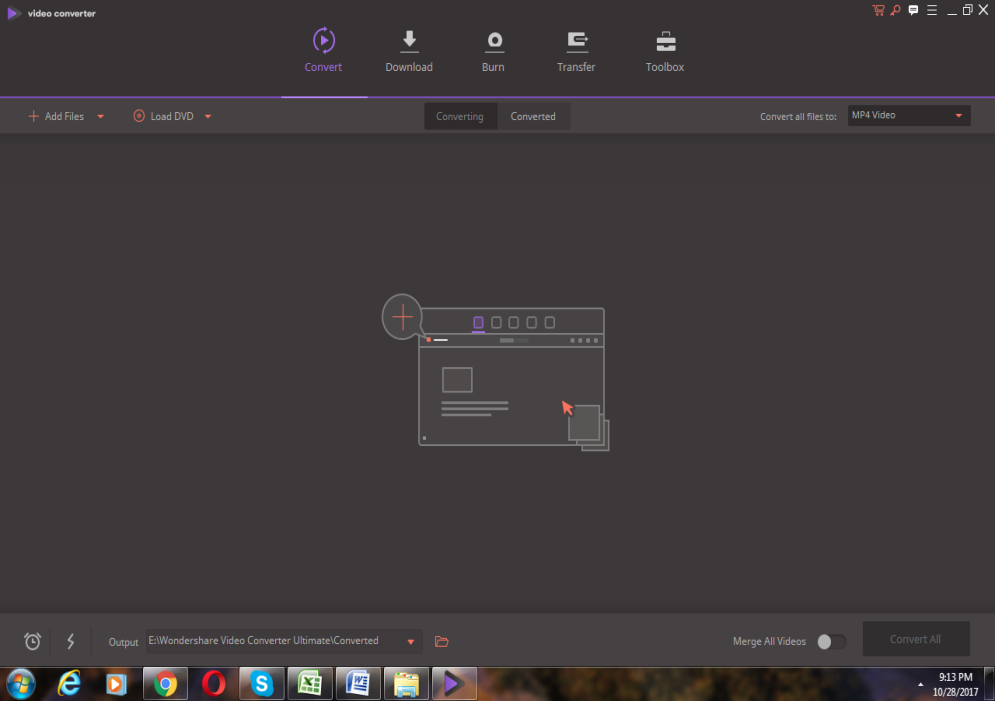Expand the Add Files dropdown arrow
The height and width of the screenshot is (701, 995).
100,117
